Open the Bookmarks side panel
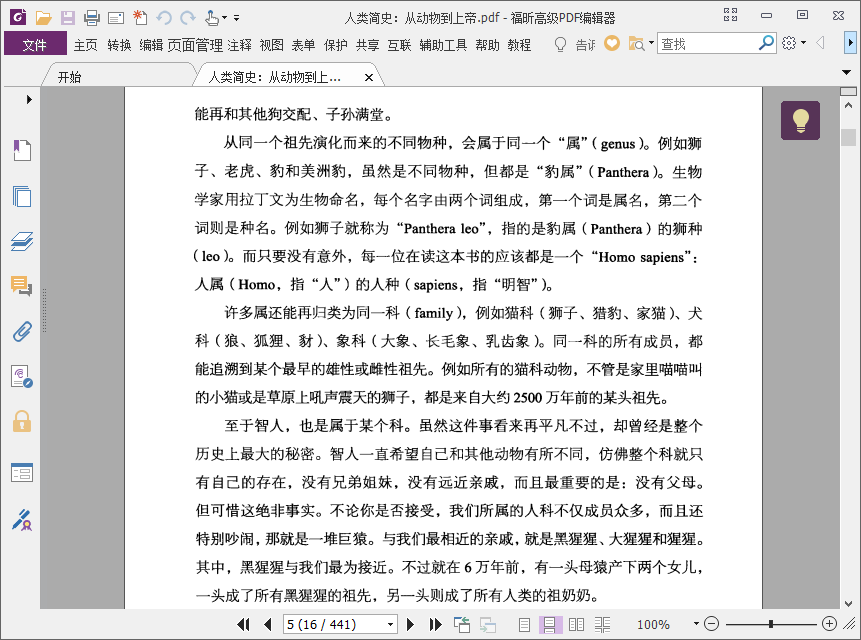 (x=22, y=150)
